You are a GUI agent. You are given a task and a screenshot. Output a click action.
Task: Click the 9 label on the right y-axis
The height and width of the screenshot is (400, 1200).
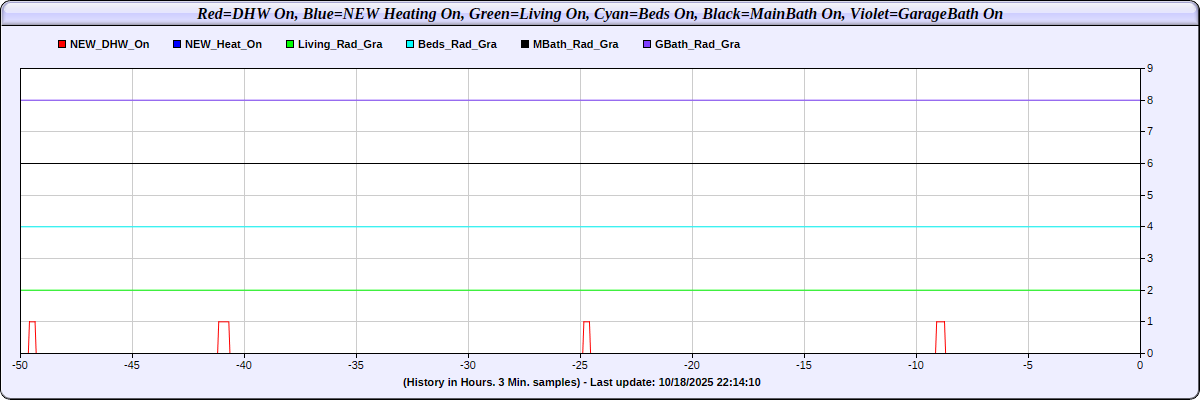[1150, 68]
